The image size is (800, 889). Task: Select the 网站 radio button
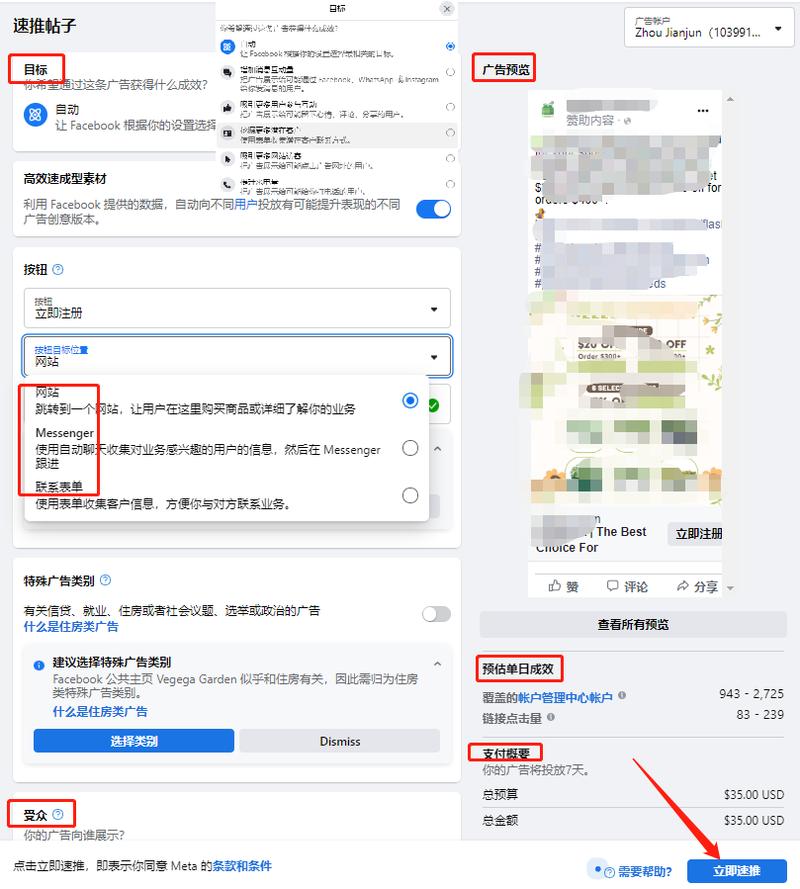pos(410,400)
